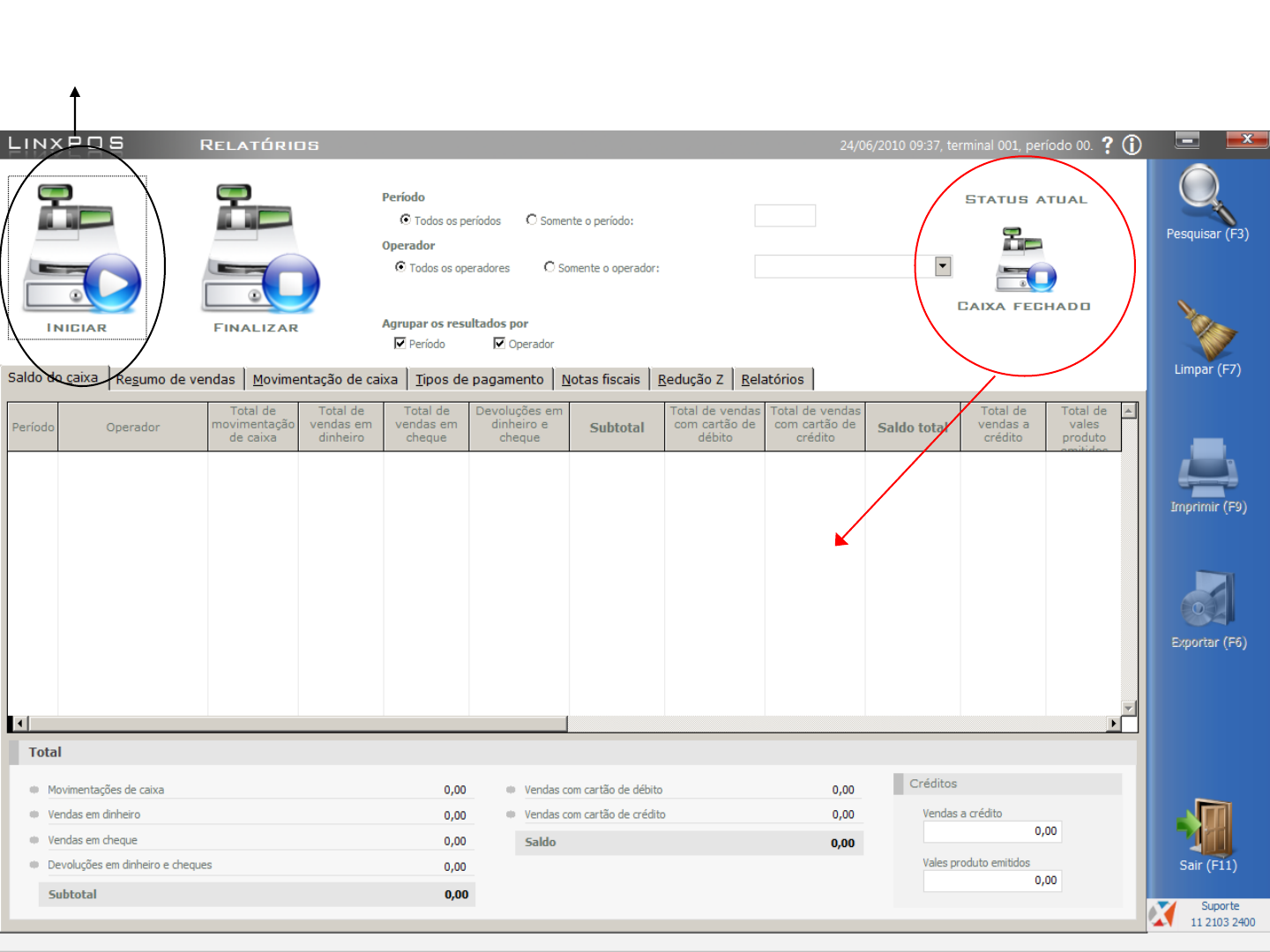Open the Tipos de pagamento tab
This screenshot has height=952, width=1270.
pyautogui.click(x=480, y=379)
